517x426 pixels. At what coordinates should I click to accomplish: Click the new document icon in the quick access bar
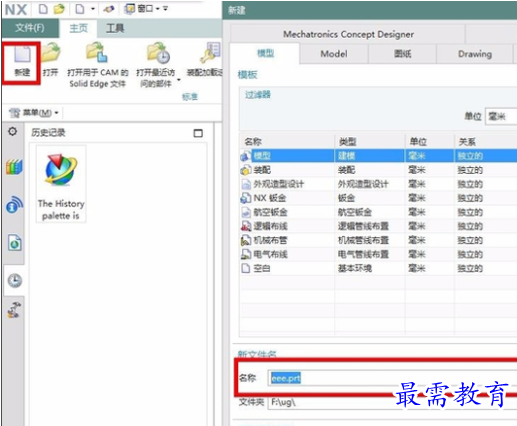[x=43, y=9]
